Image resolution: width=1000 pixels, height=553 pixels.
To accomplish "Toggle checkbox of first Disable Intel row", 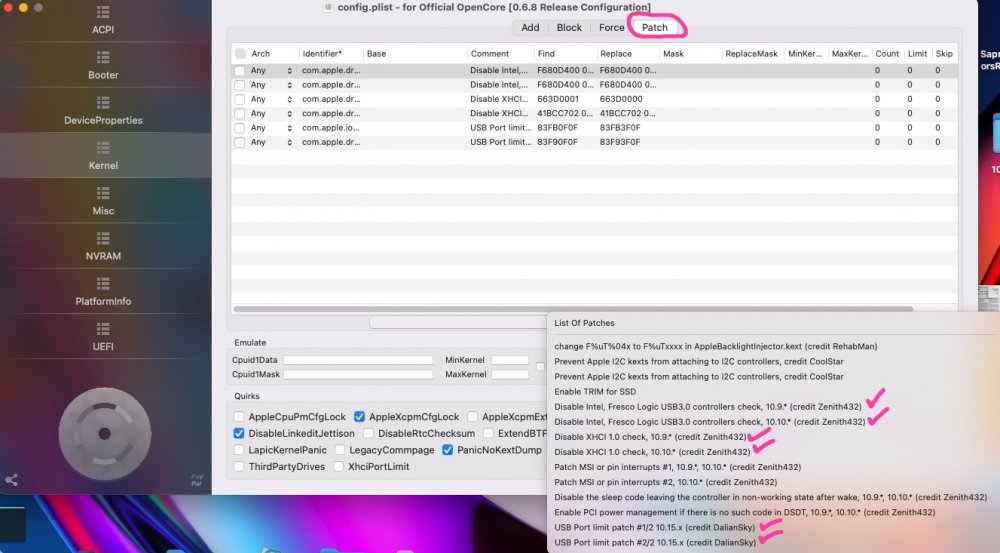I will tap(240, 71).
